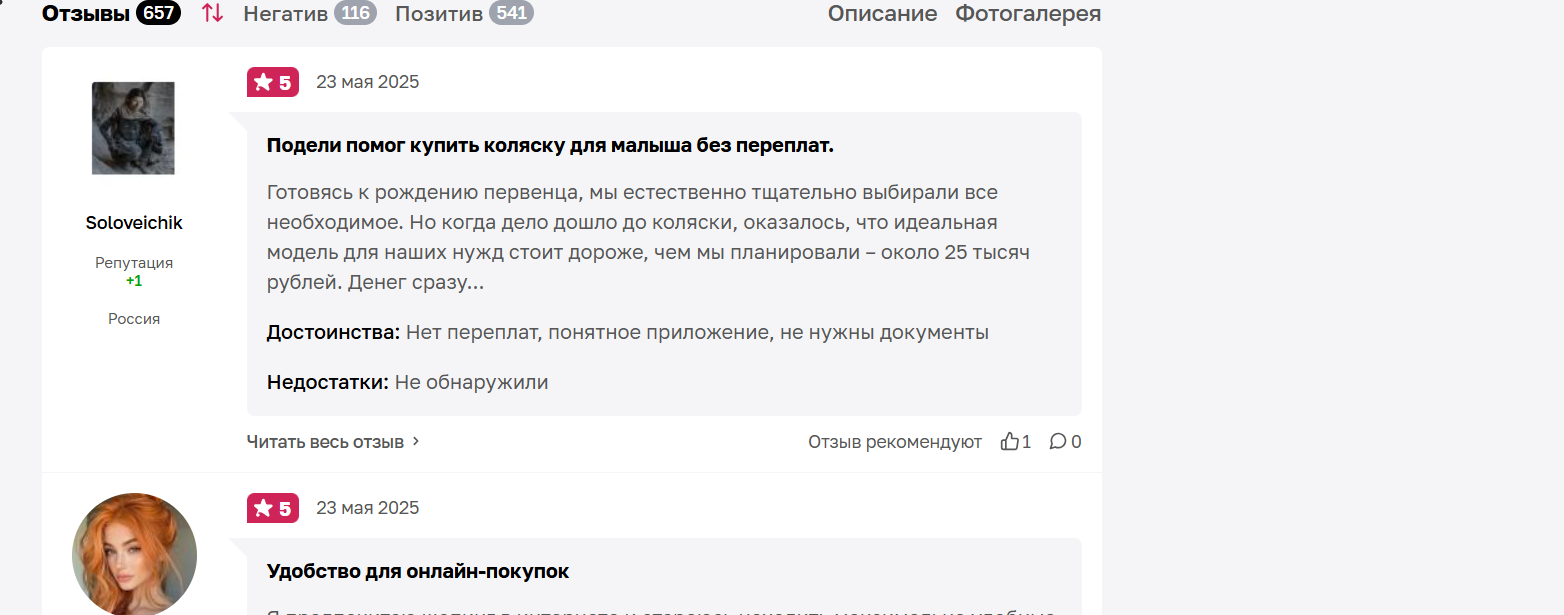Open review titled Подели помог купить коляску
This screenshot has height=615, width=1564.
click(550, 145)
